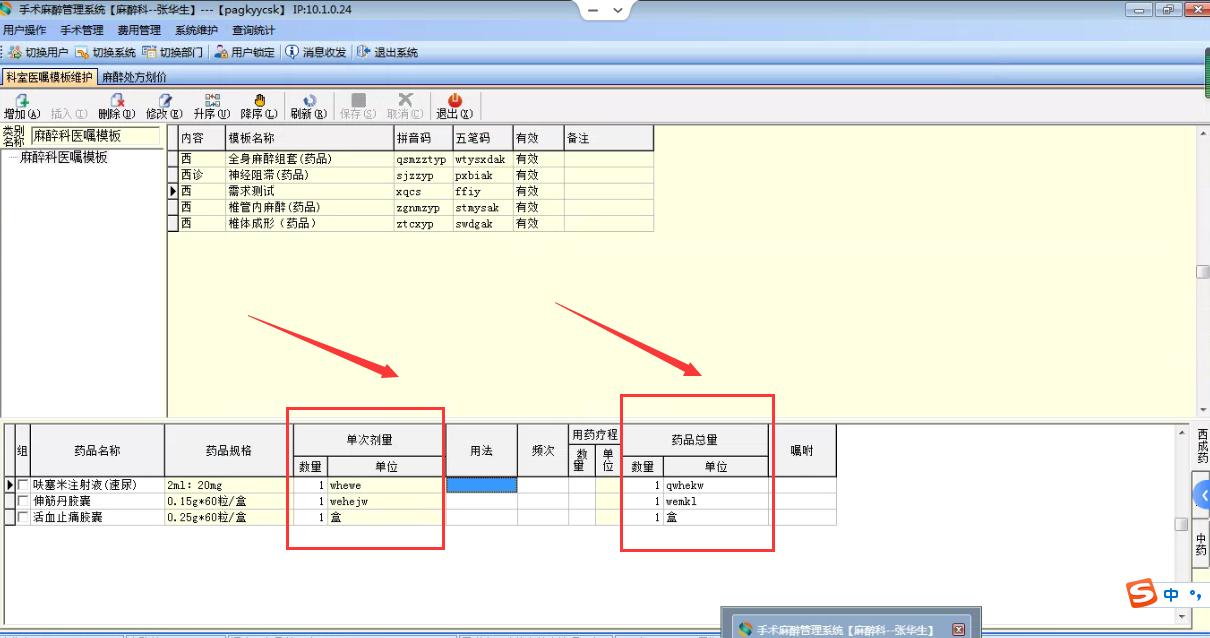Check the box for 活血止痛胶囊 row
This screenshot has width=1210, height=638.
coord(23,517)
